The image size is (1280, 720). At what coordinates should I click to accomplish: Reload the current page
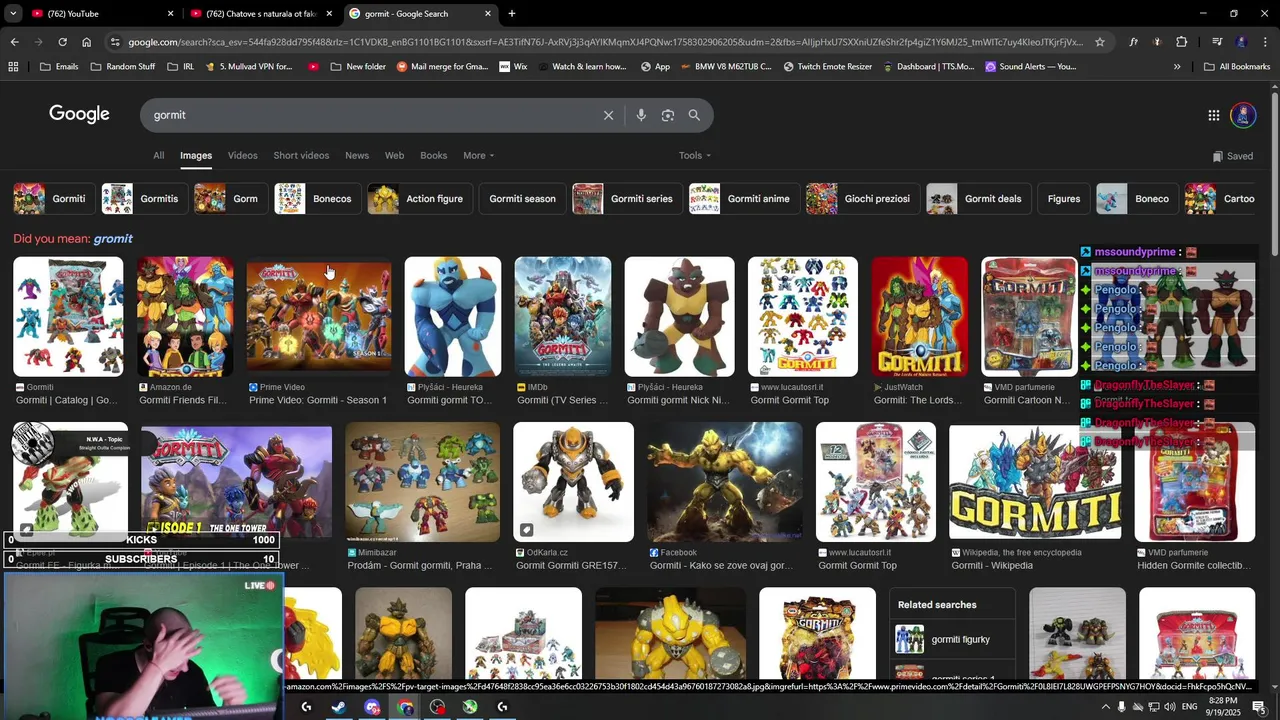(x=62, y=42)
